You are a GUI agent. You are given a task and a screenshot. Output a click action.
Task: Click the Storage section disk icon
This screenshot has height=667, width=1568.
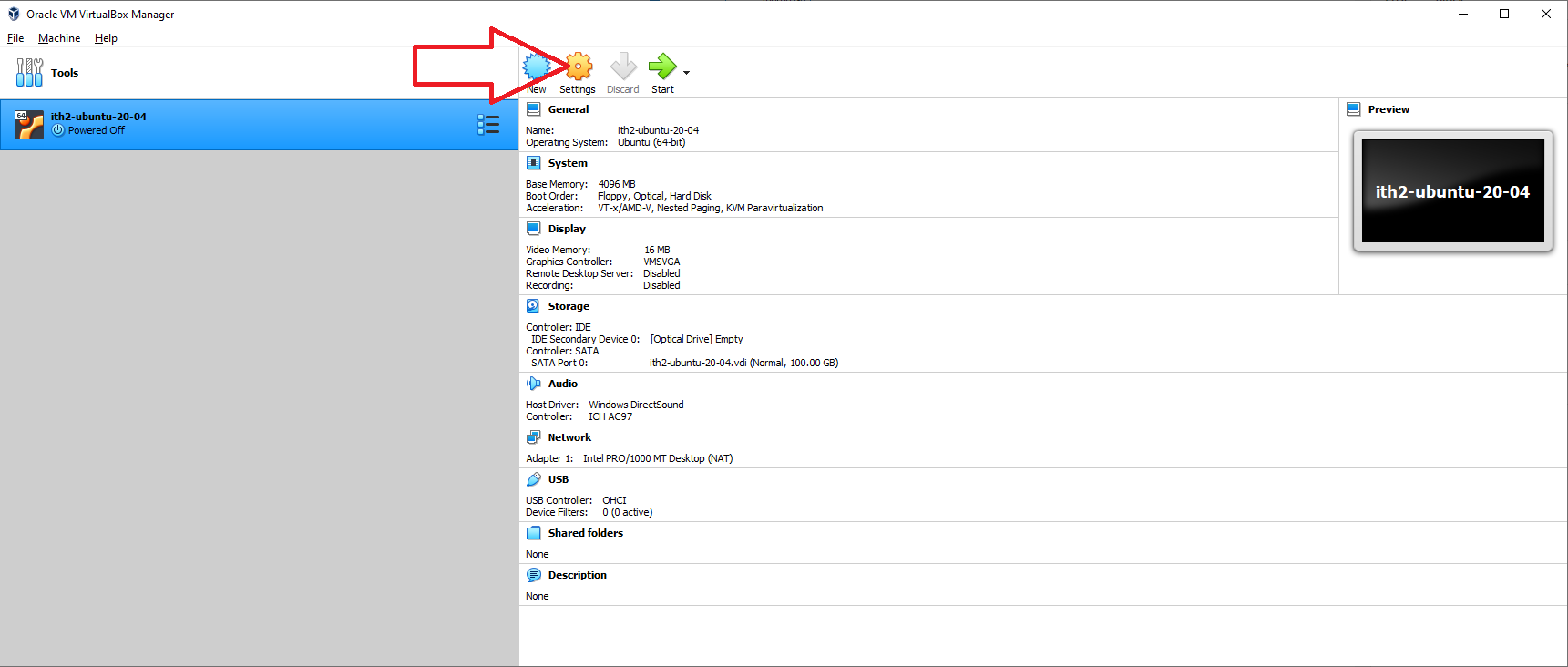(534, 306)
